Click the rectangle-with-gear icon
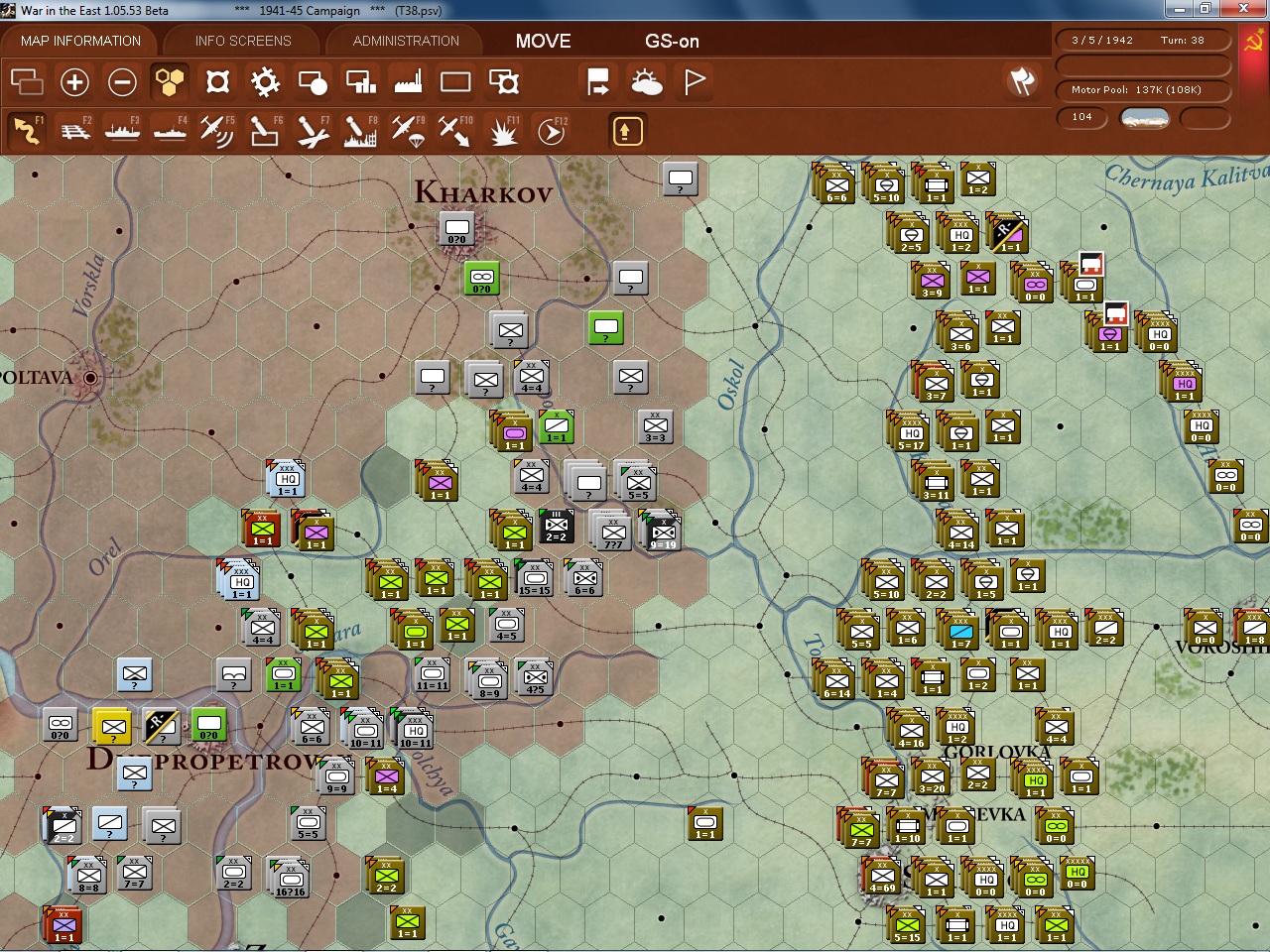The width and height of the screenshot is (1270, 952). pyautogui.click(x=503, y=81)
